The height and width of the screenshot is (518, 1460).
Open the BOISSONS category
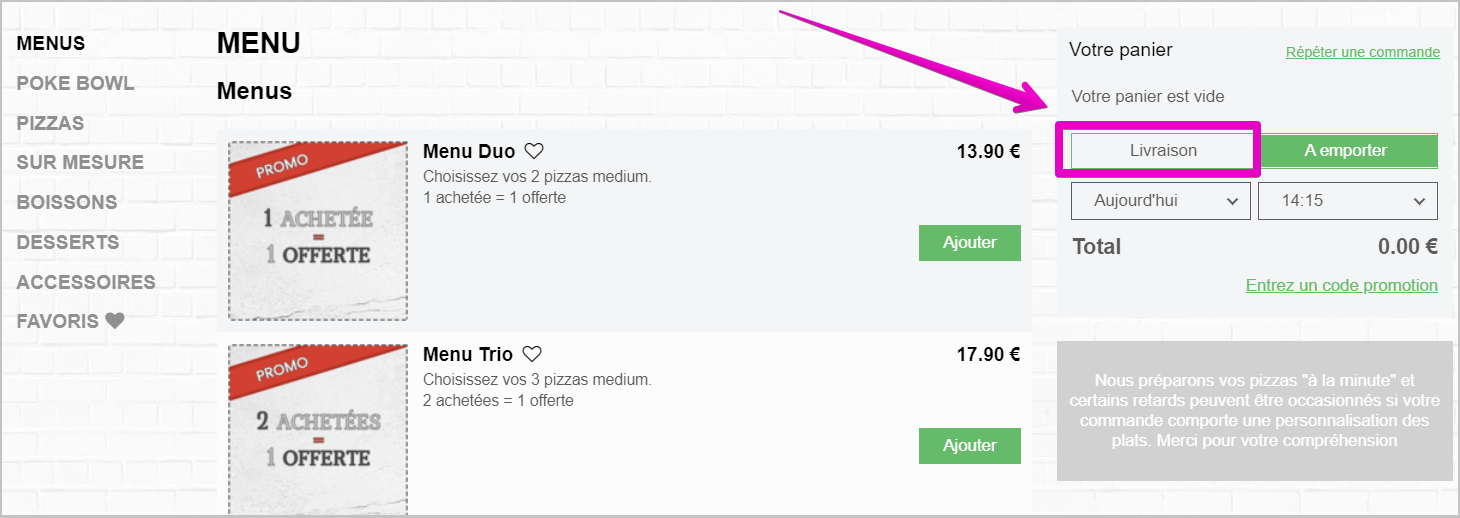tap(67, 202)
